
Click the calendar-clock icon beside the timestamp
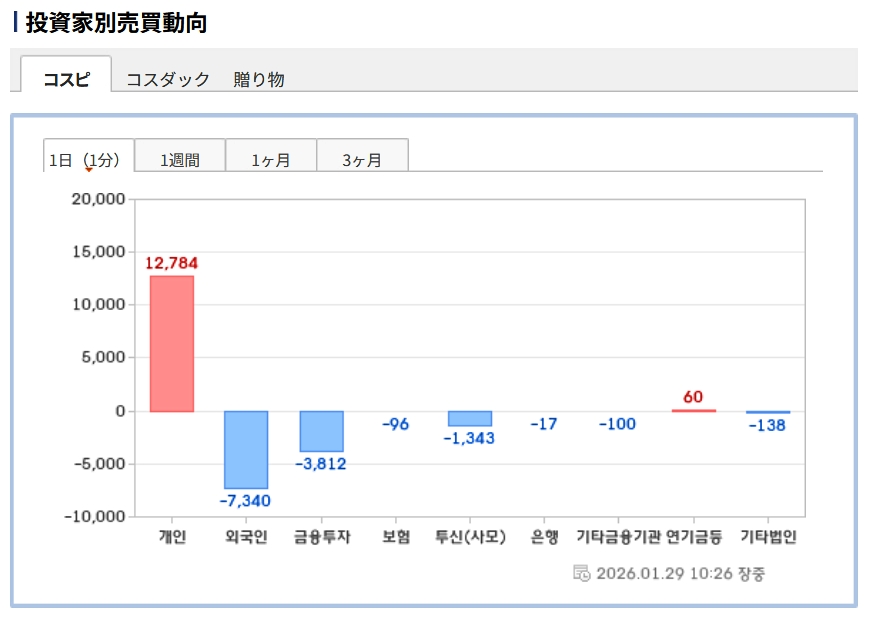click(x=581, y=573)
